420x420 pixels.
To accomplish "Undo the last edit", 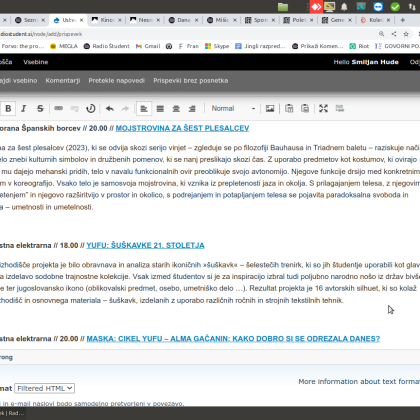I will pos(110,108).
